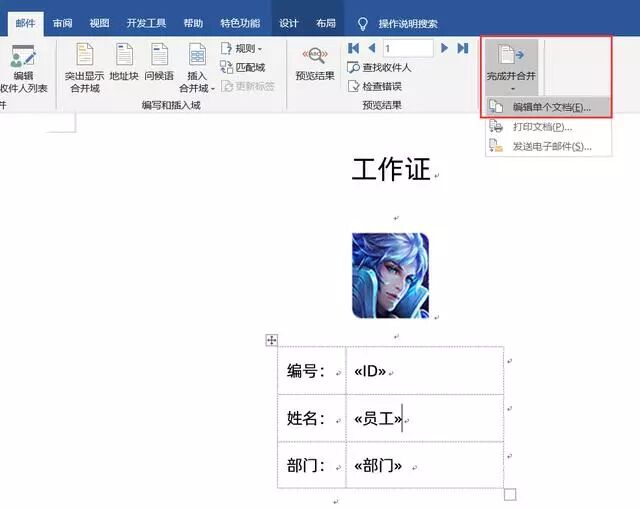Insert an Address Block

[124, 62]
